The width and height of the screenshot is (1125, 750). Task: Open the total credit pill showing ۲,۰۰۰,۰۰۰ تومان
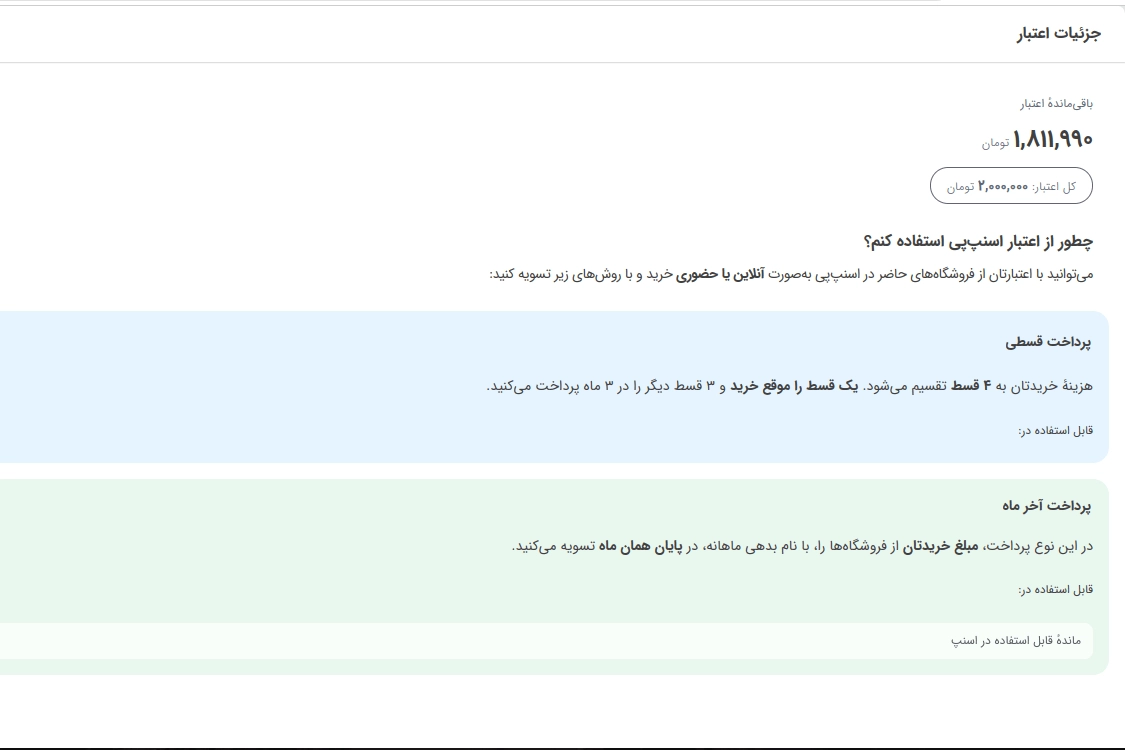pos(1010,185)
